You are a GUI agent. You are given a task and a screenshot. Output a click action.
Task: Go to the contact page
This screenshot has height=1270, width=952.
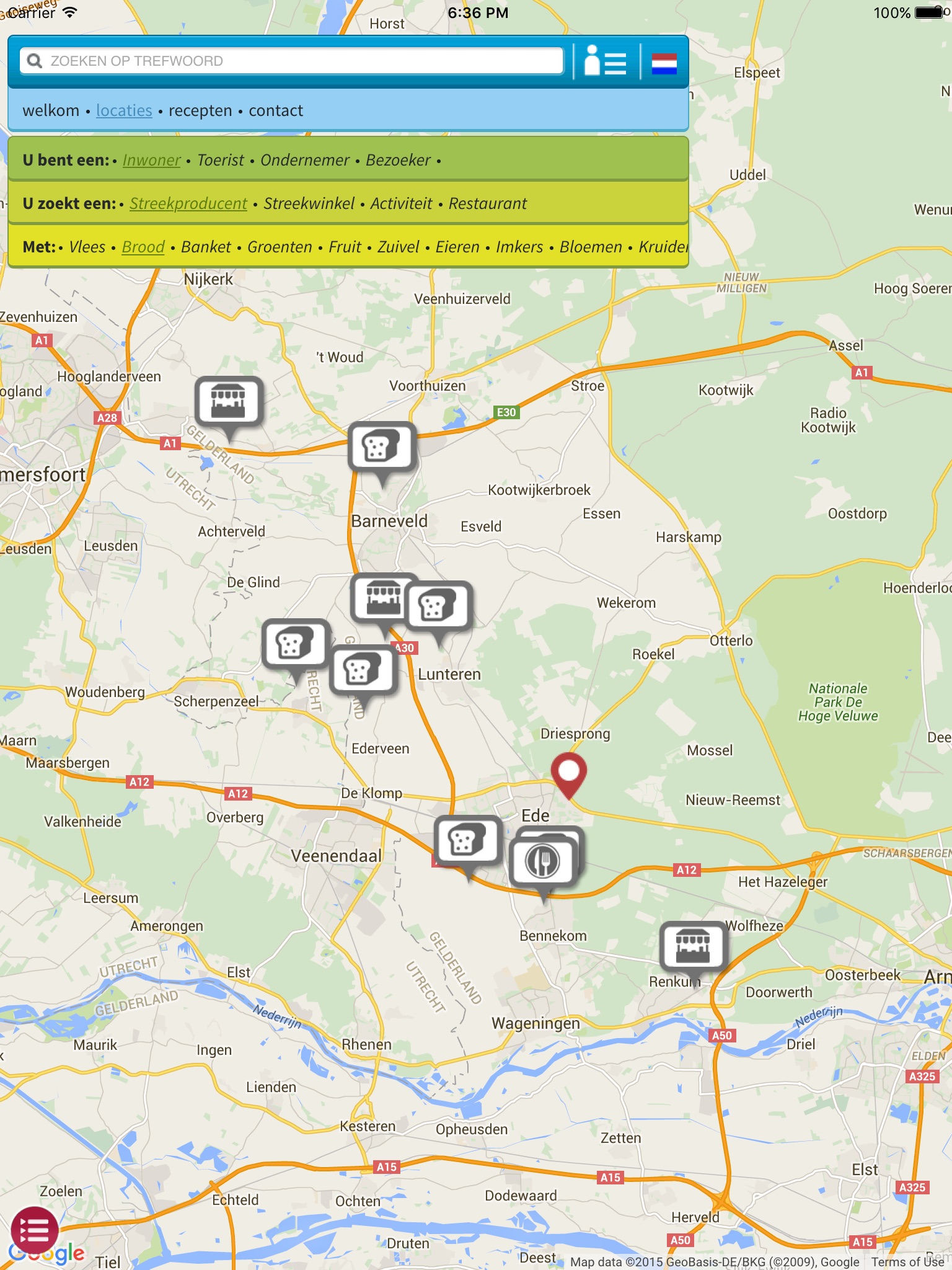coord(276,111)
